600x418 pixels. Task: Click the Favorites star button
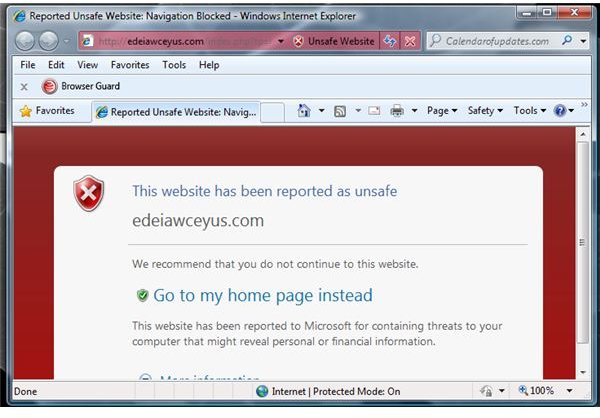(x=47, y=111)
